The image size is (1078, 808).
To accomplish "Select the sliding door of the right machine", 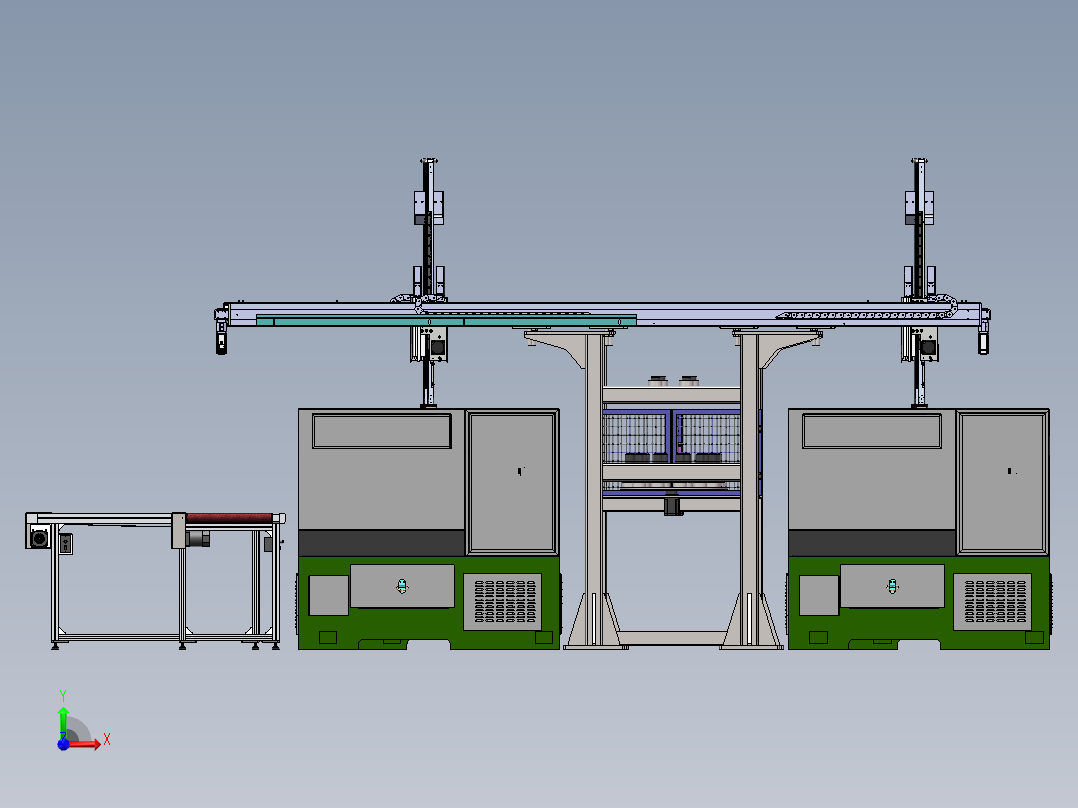I will 1002,482.
